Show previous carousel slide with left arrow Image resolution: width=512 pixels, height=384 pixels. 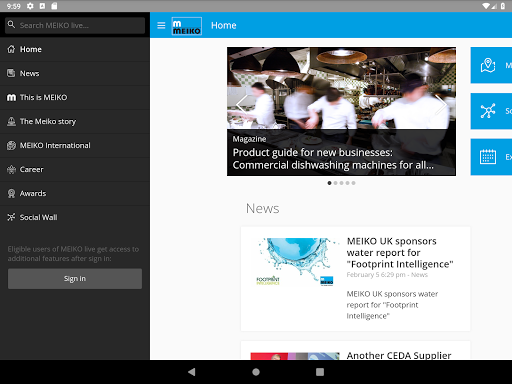(x=242, y=104)
